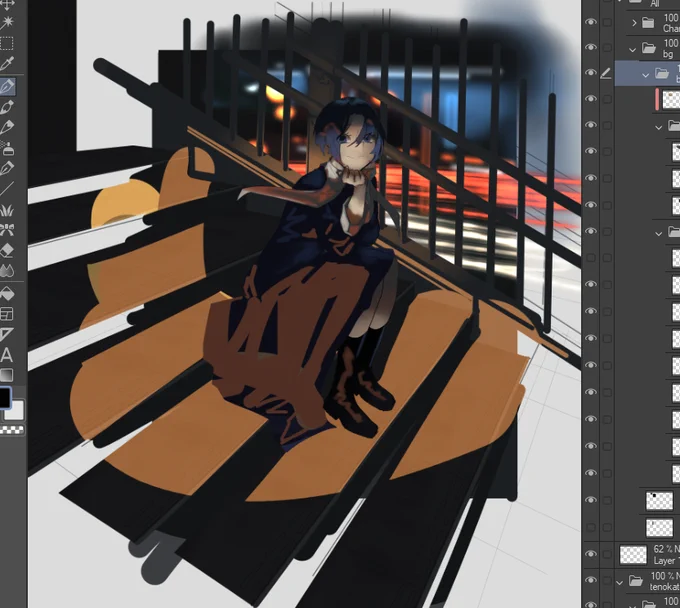The image size is (680, 608).
Task: Select the Blend tool
Action: coord(7,271)
